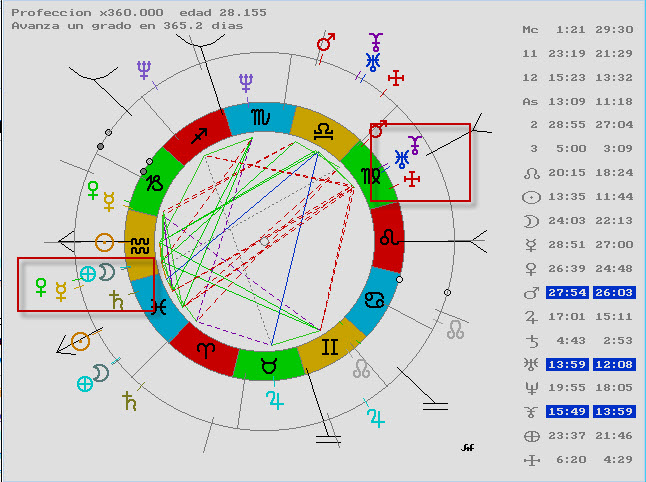Select the Jupiter symbol in the right-hand position list

point(531,316)
